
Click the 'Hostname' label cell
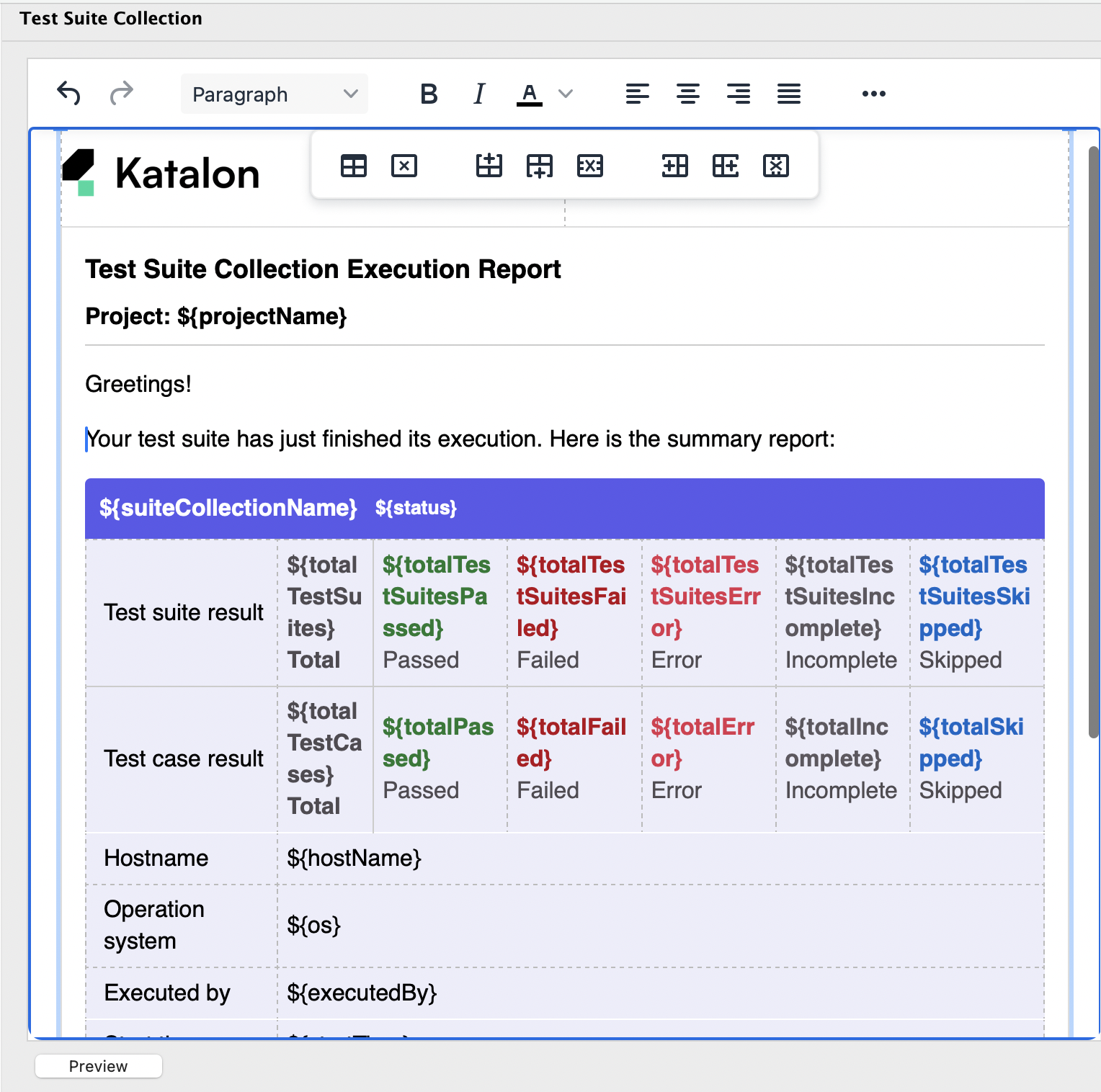(x=182, y=859)
